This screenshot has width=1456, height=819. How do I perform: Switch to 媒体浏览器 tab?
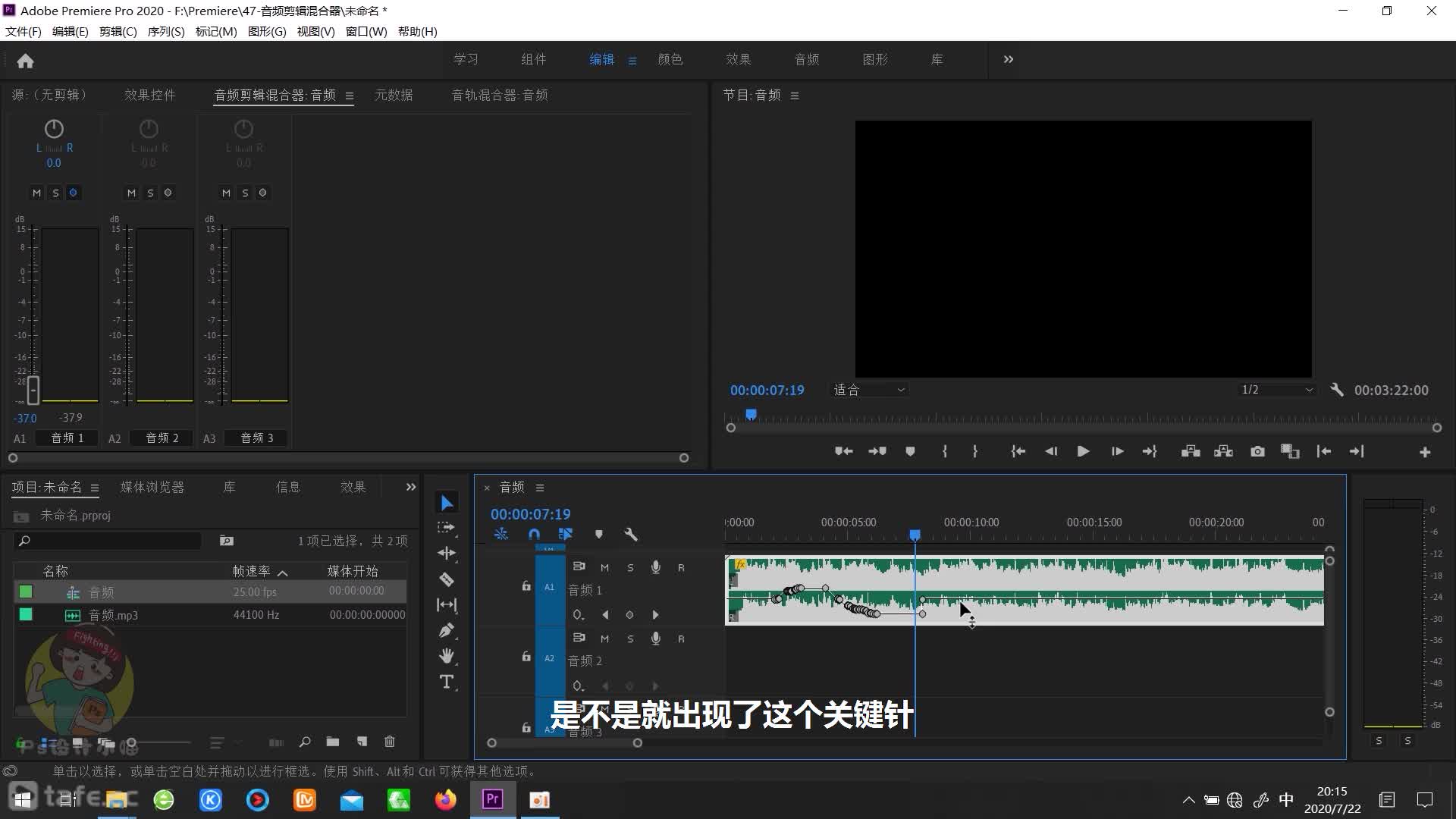152,488
